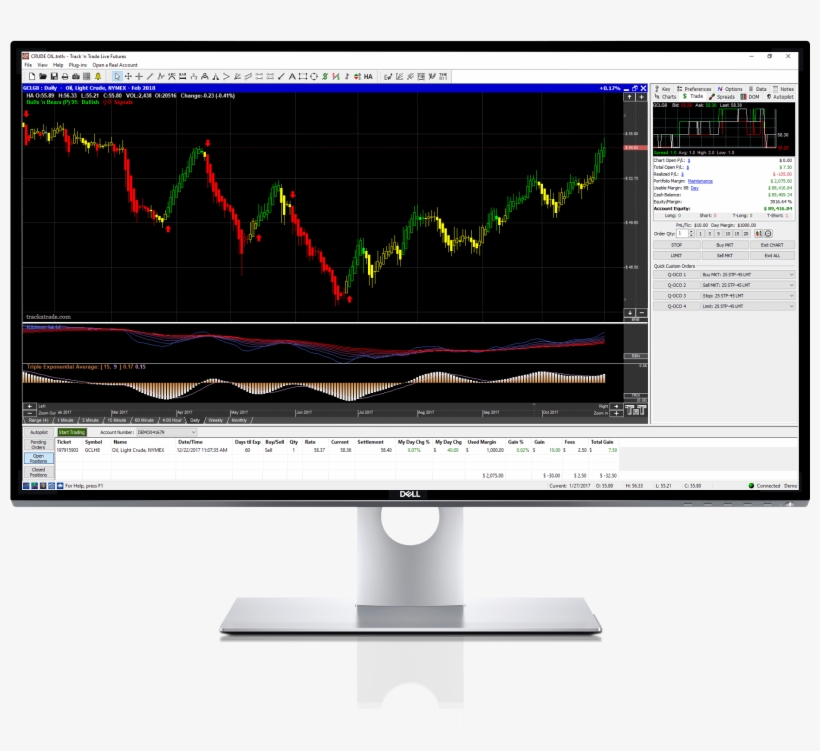Image resolution: width=820 pixels, height=751 pixels.
Task: Switch to the DOM tab
Action: [x=753, y=96]
